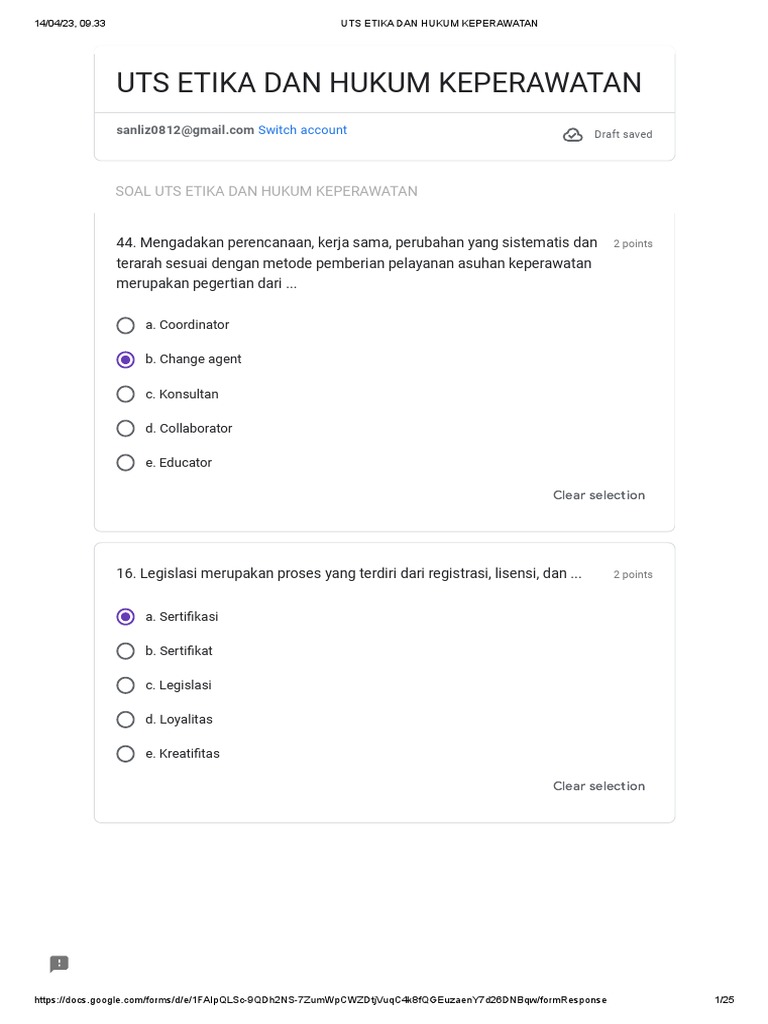Screen dimensions: 768x1024
Task: Click the Draft saved cloud icon
Action: 573,135
